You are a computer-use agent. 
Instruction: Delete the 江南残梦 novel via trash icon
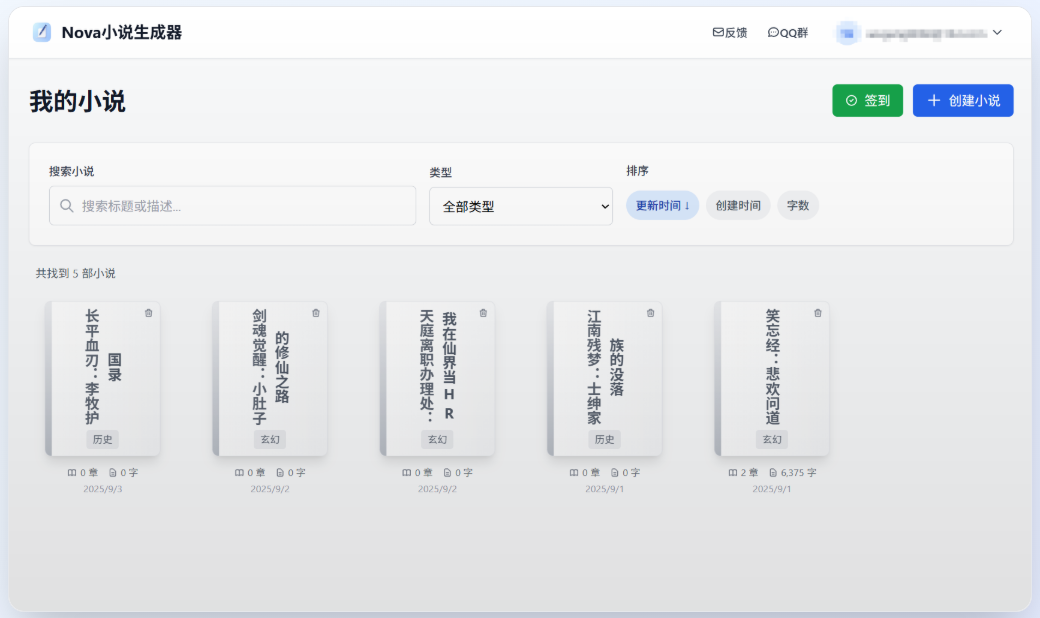point(650,313)
